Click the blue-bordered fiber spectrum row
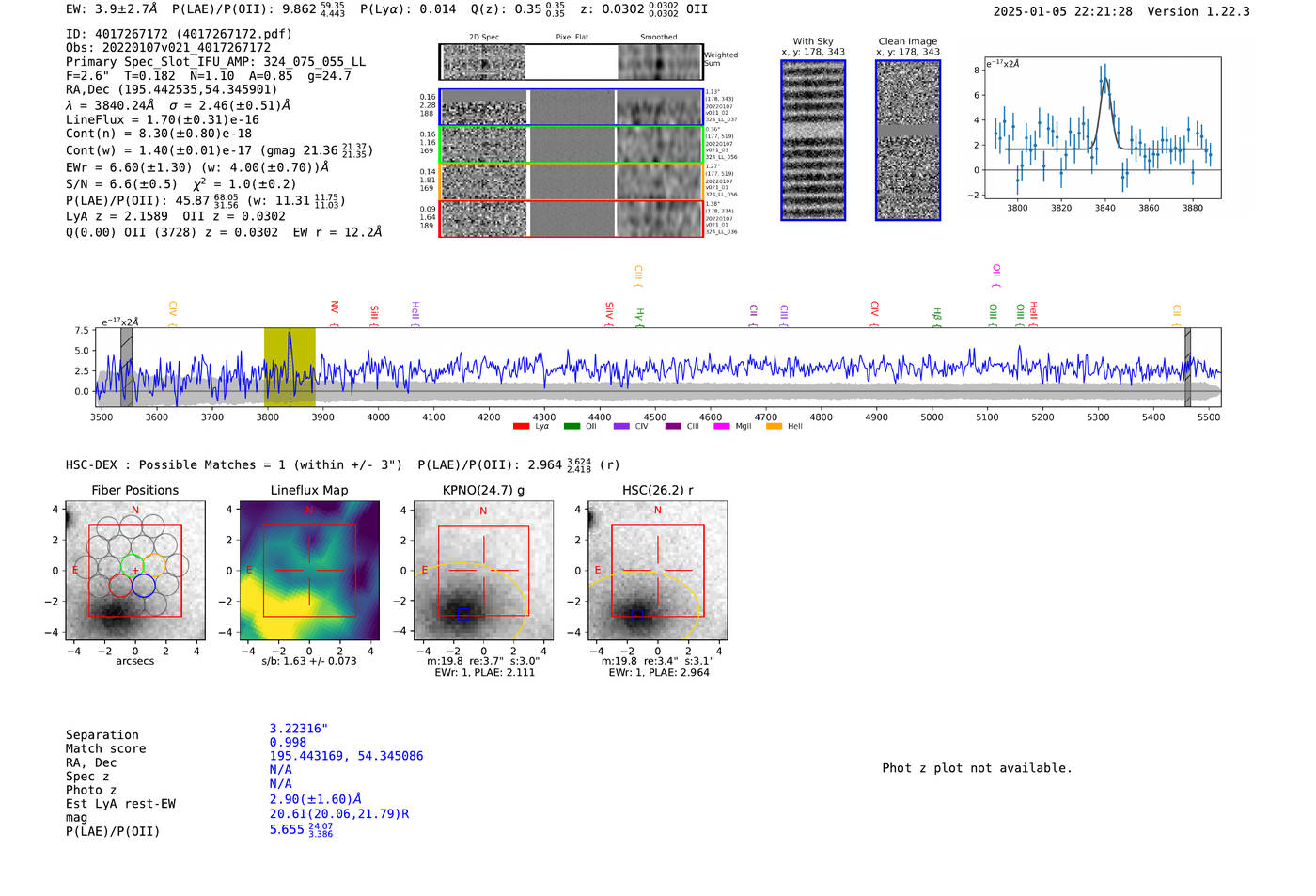Image resolution: width=1316 pixels, height=896 pixels. [571, 107]
